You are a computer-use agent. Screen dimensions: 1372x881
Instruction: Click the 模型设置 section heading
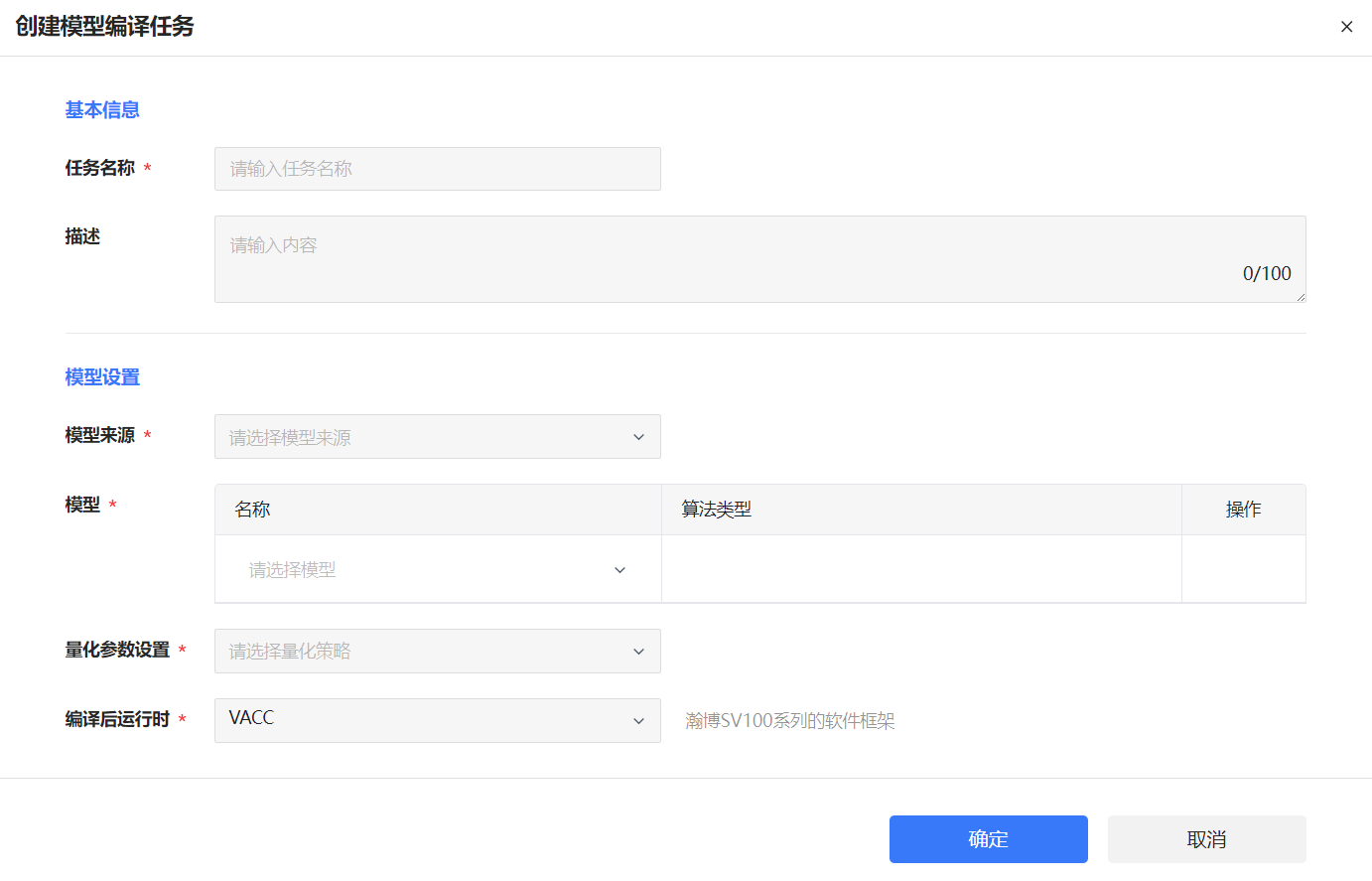[x=102, y=377]
